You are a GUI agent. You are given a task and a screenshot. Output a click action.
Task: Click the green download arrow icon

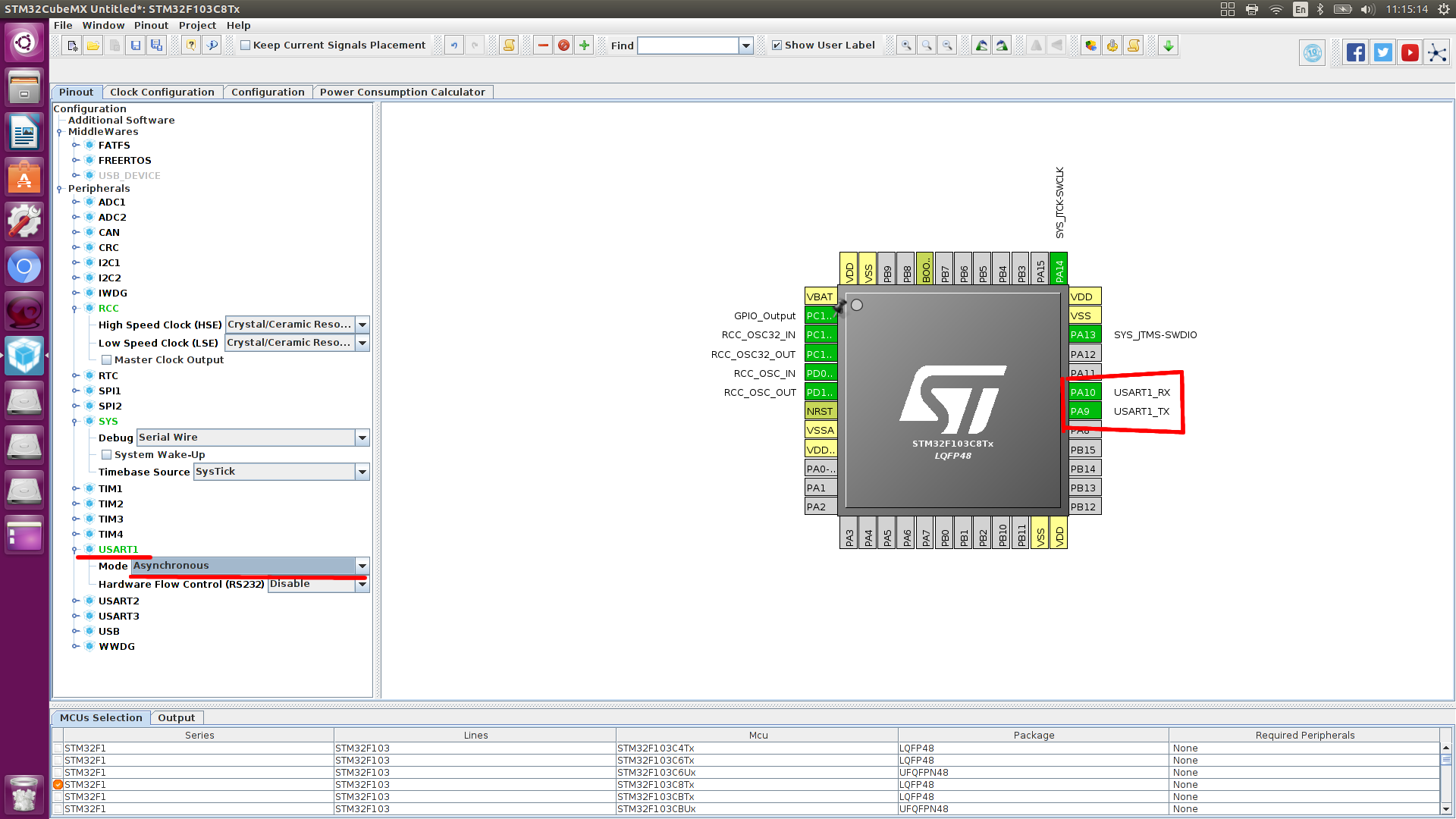(x=1169, y=45)
